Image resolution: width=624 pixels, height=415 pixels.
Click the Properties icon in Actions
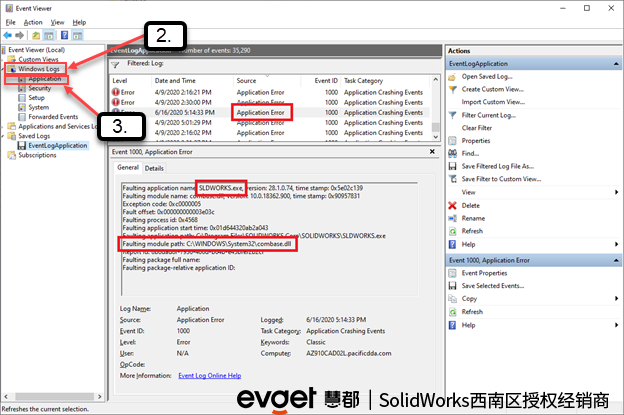(452, 141)
